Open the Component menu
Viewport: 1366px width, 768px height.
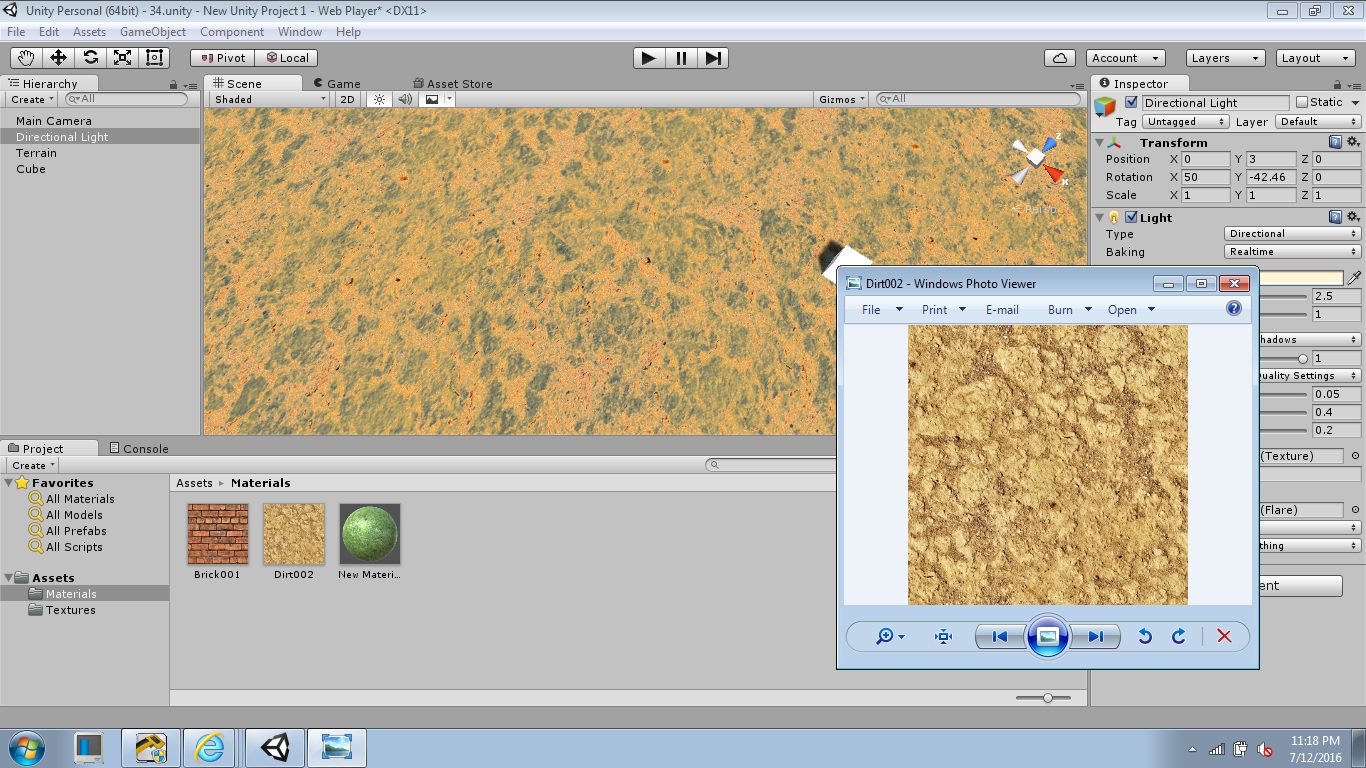232,32
